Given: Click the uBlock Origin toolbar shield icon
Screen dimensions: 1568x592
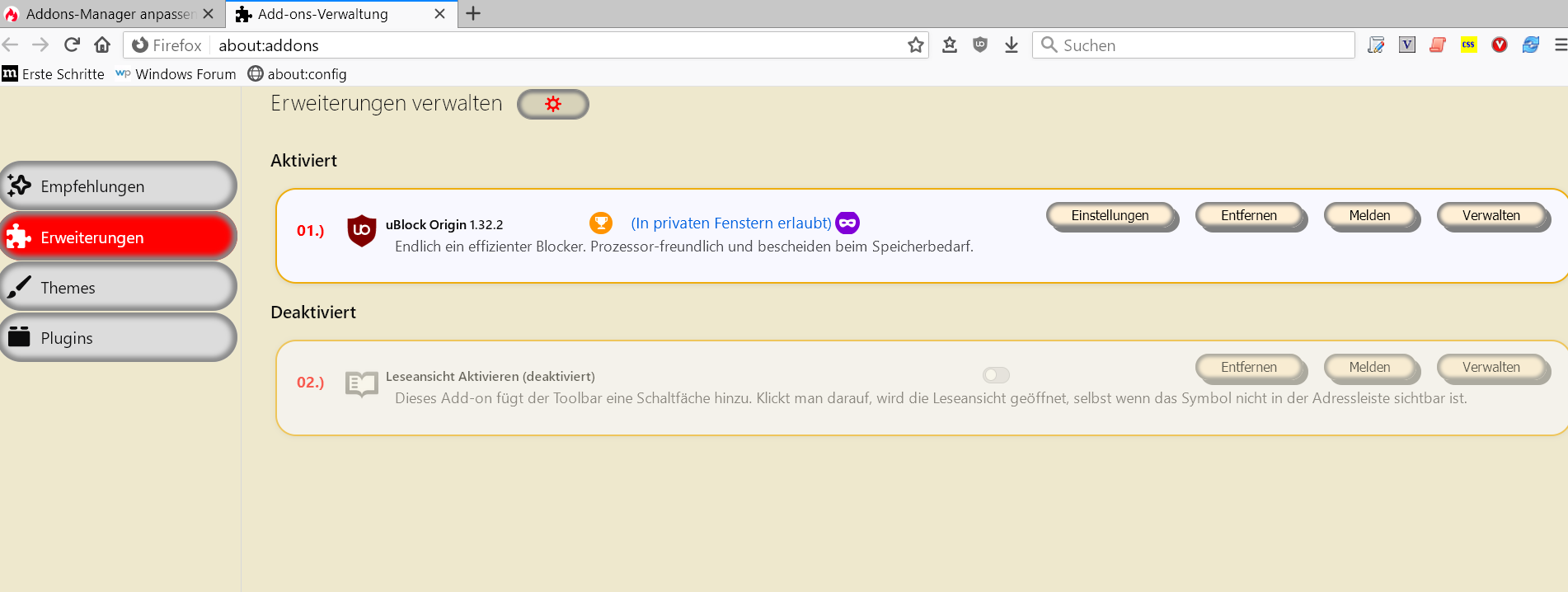Looking at the screenshot, I should [979, 45].
